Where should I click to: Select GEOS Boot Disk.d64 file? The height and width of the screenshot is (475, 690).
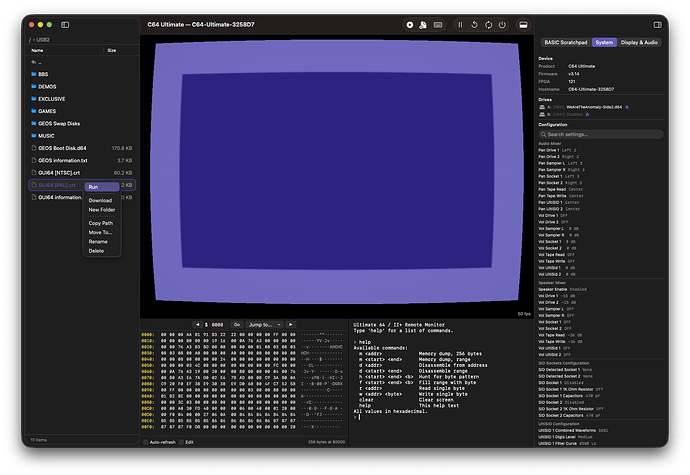click(82, 148)
